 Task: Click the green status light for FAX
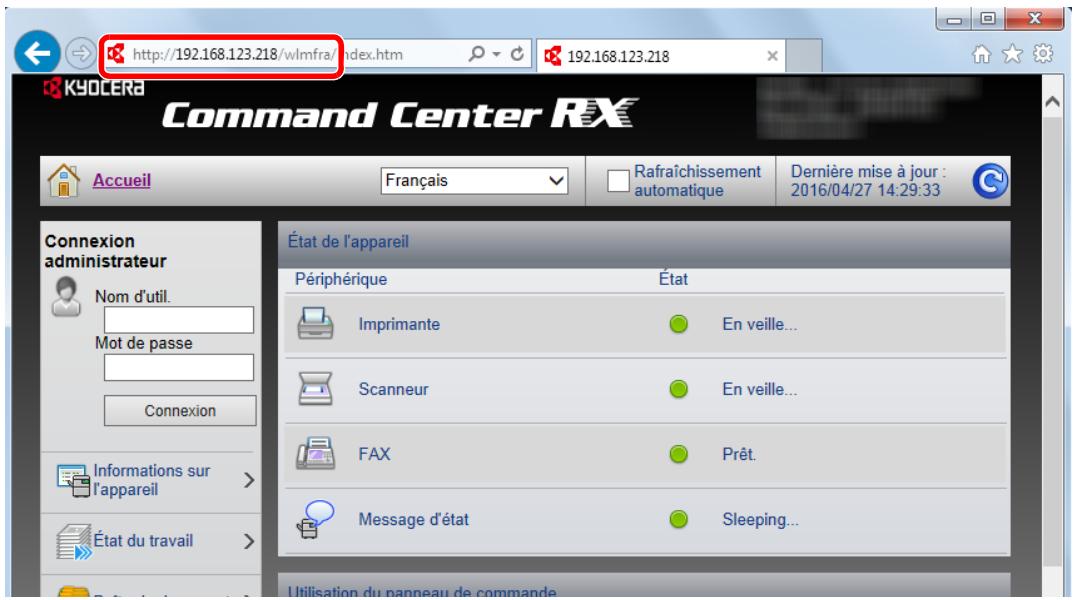click(678, 454)
